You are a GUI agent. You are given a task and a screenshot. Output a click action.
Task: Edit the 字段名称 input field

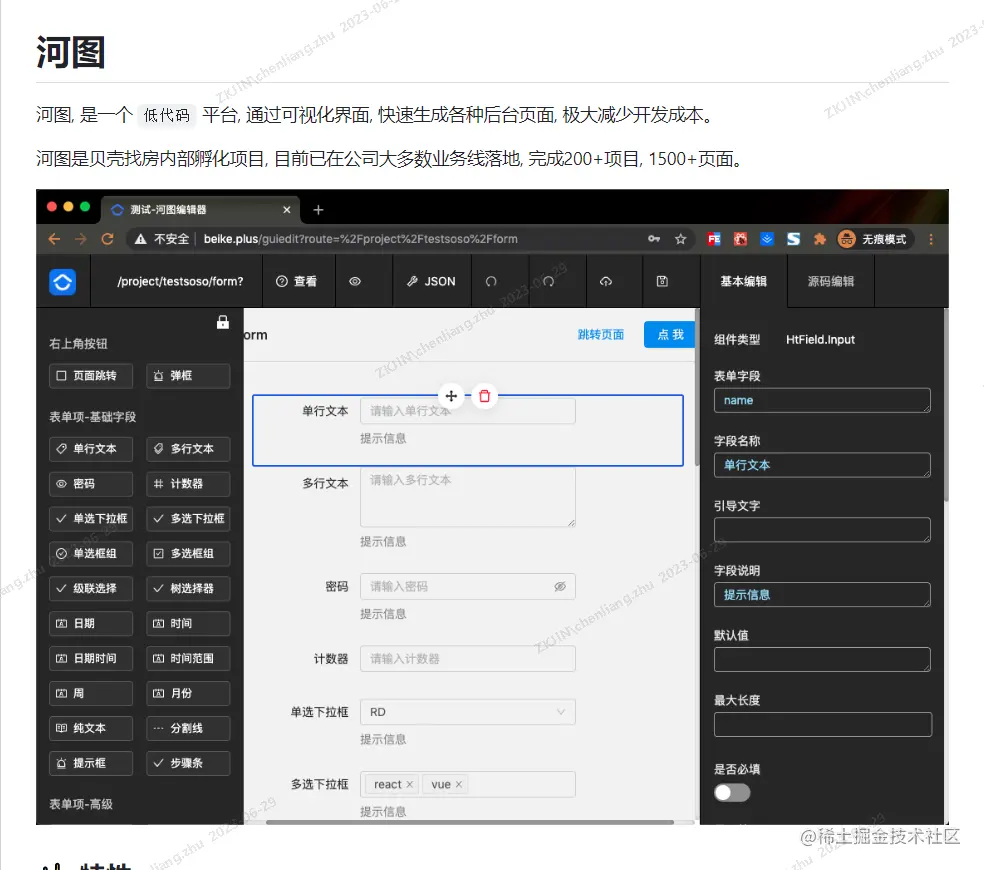click(822, 465)
